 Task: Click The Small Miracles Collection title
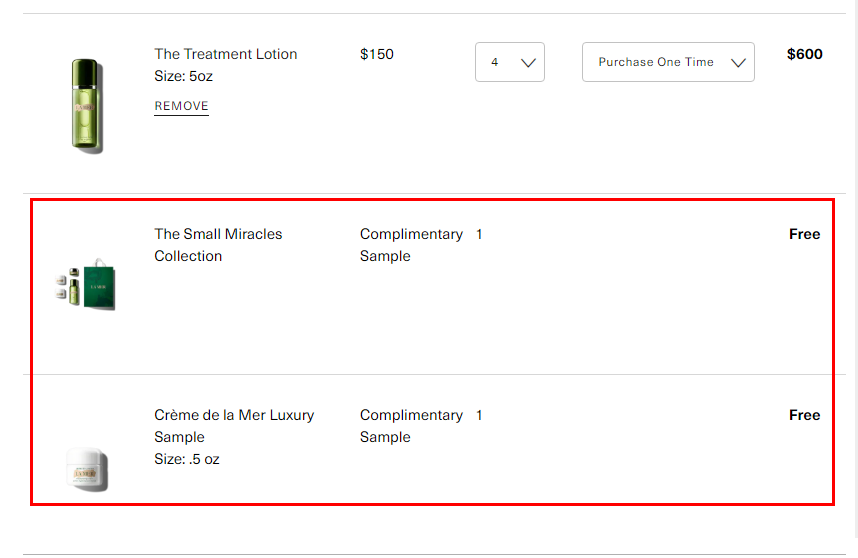[218, 245]
